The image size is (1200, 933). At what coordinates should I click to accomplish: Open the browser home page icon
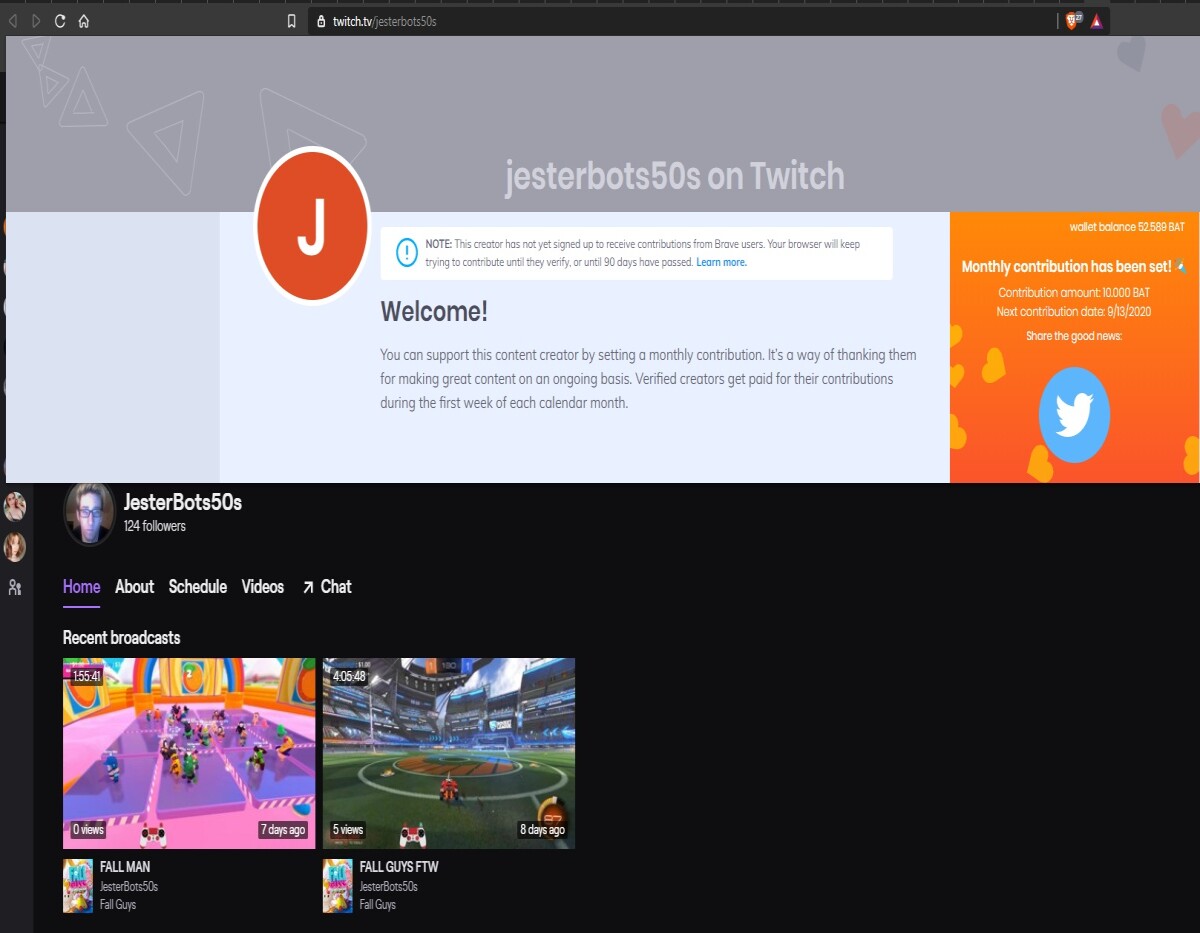(x=84, y=21)
